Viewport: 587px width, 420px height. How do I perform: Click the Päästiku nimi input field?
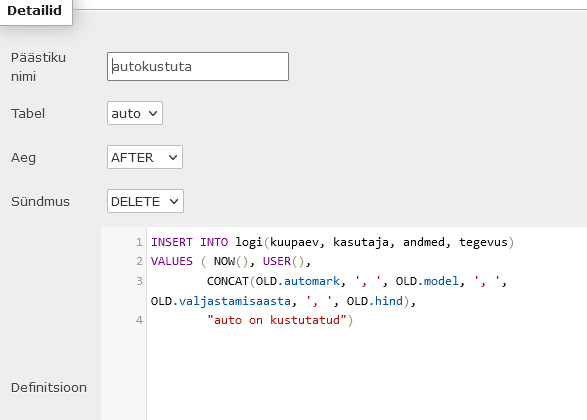[198, 67]
